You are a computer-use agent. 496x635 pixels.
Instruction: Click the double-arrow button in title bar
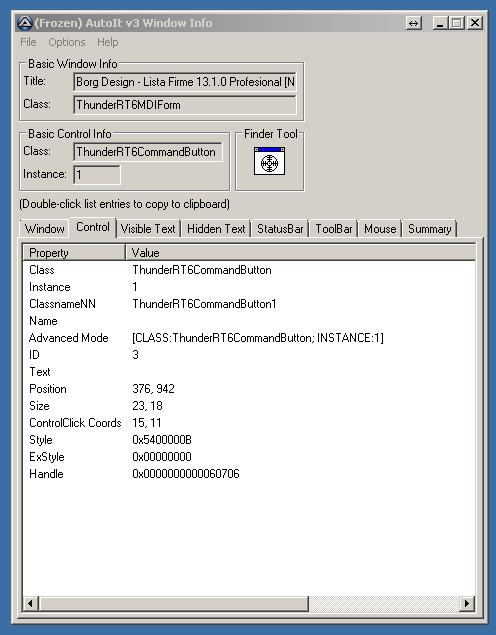(413, 23)
